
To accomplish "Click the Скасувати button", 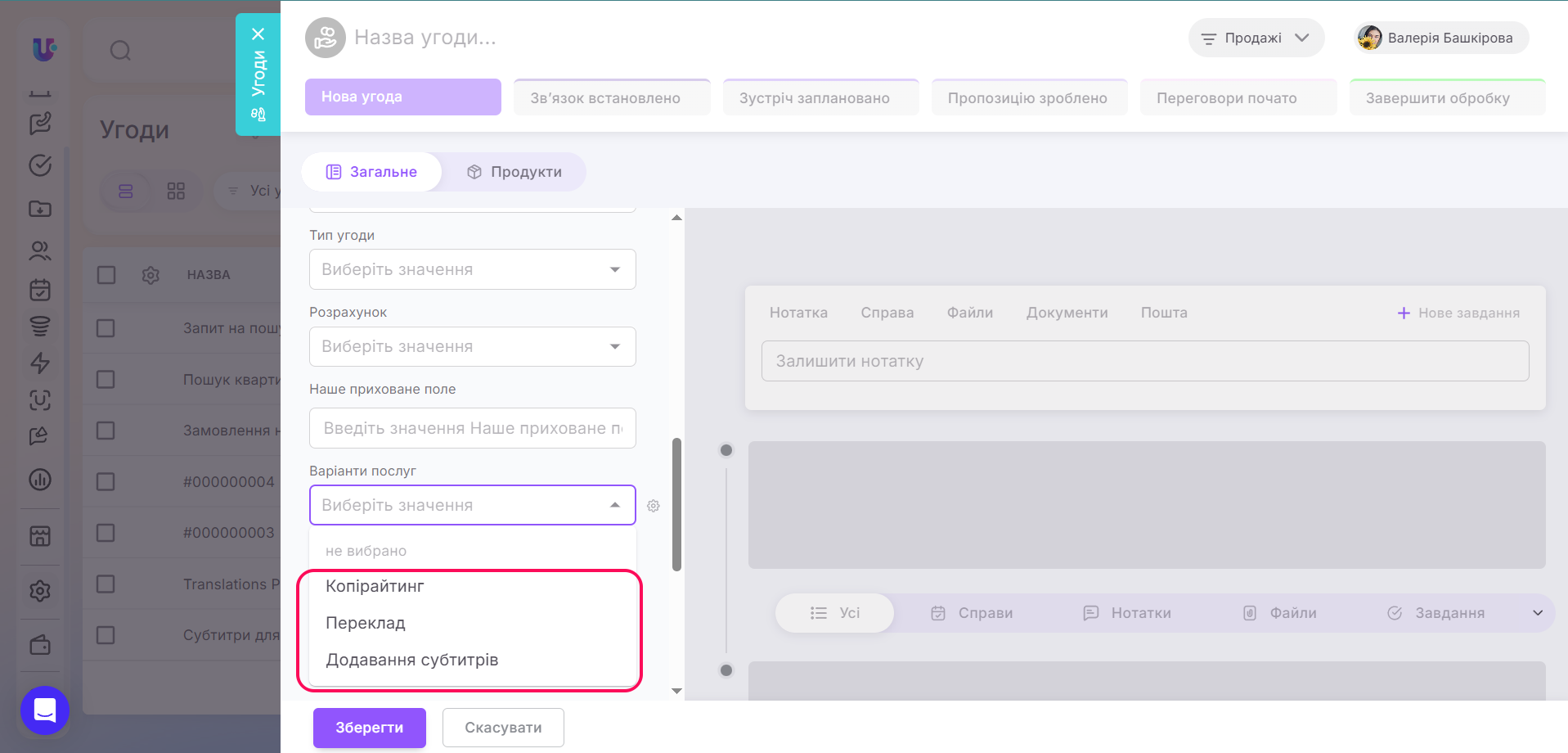I will click(503, 728).
